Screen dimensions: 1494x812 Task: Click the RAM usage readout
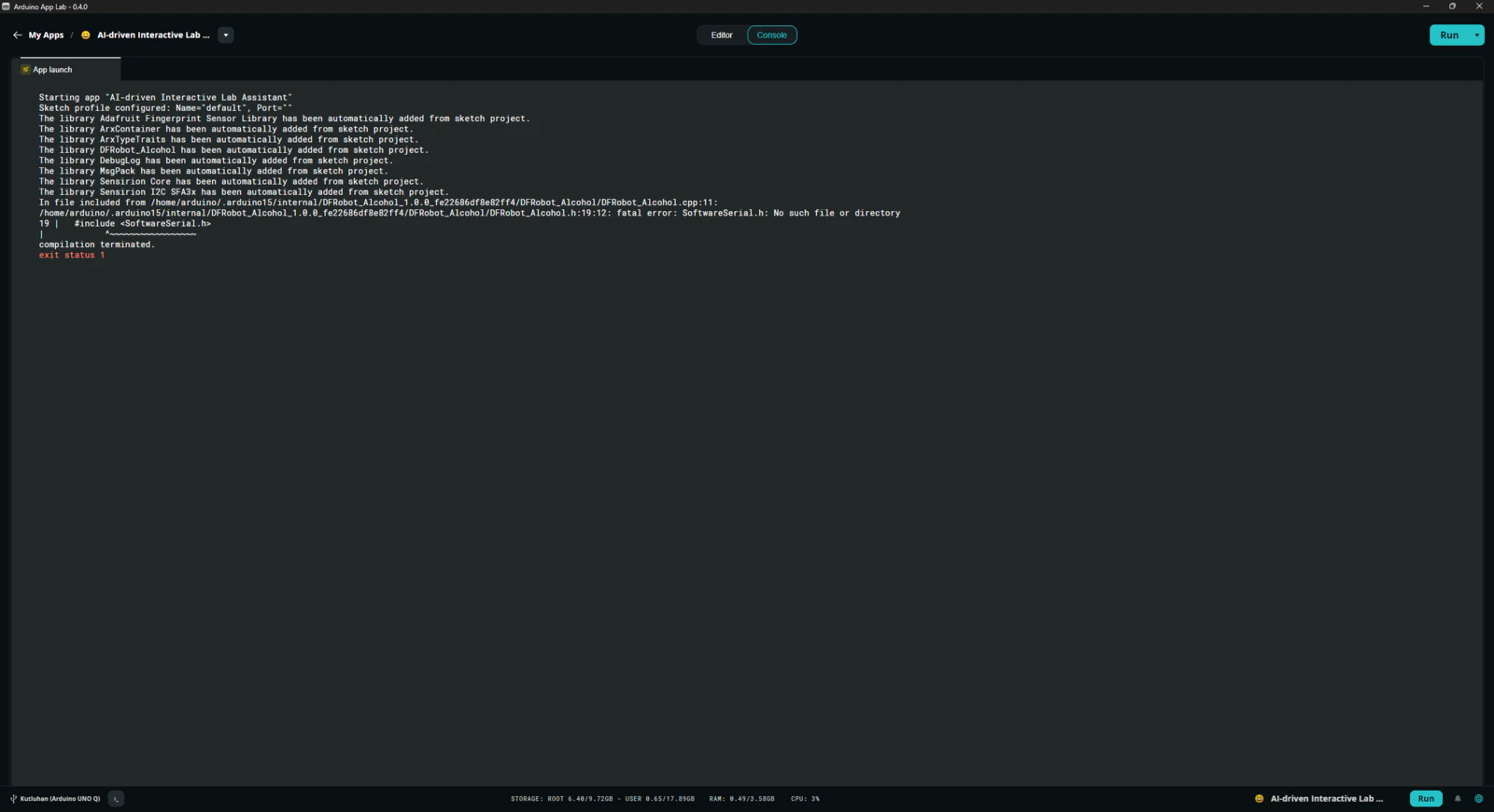tap(741, 799)
